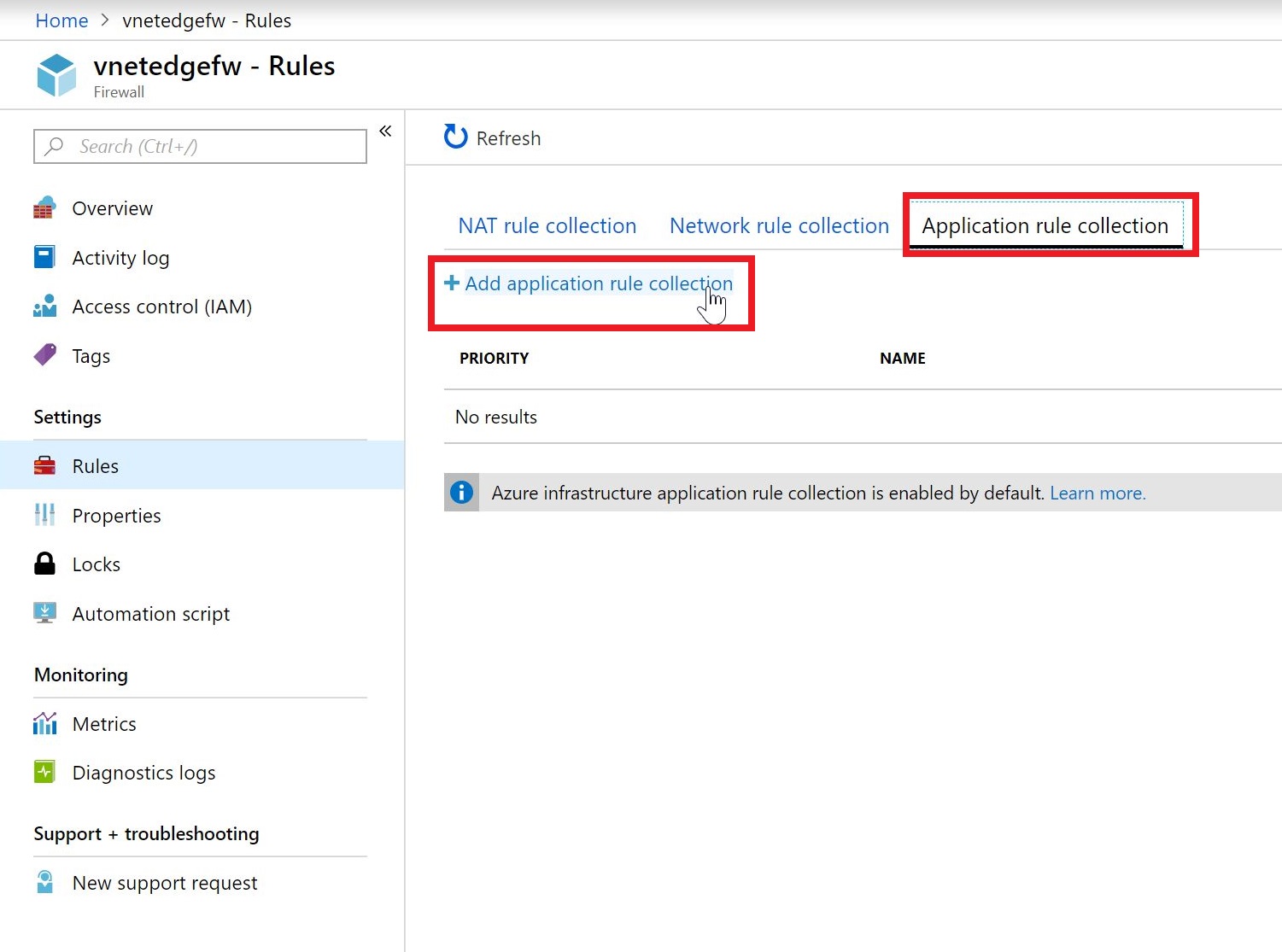This screenshot has width=1282, height=952.
Task: Click the purple Tags icon
Action: coord(44,355)
